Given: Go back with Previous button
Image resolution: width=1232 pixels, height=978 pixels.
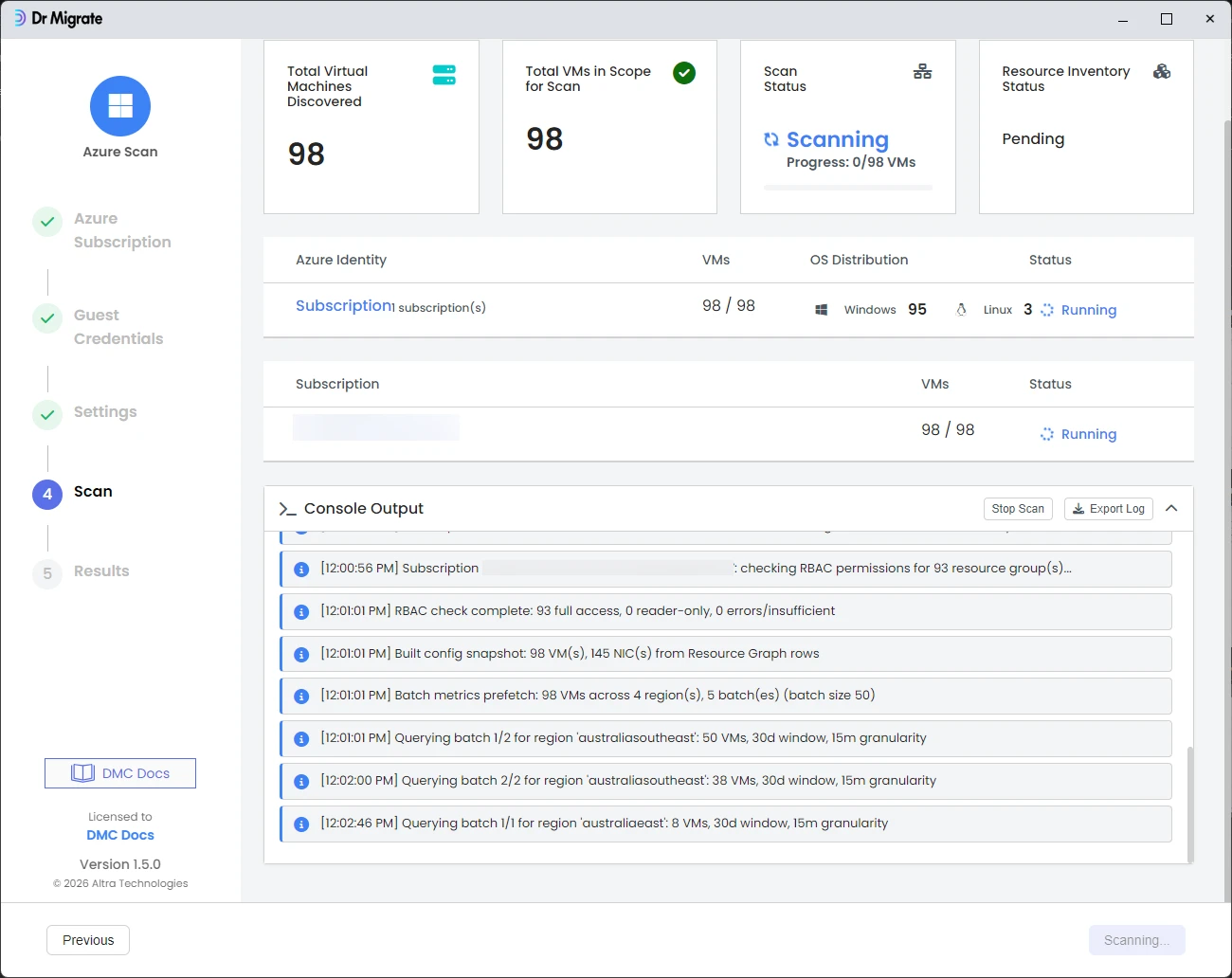Looking at the screenshot, I should [88, 940].
